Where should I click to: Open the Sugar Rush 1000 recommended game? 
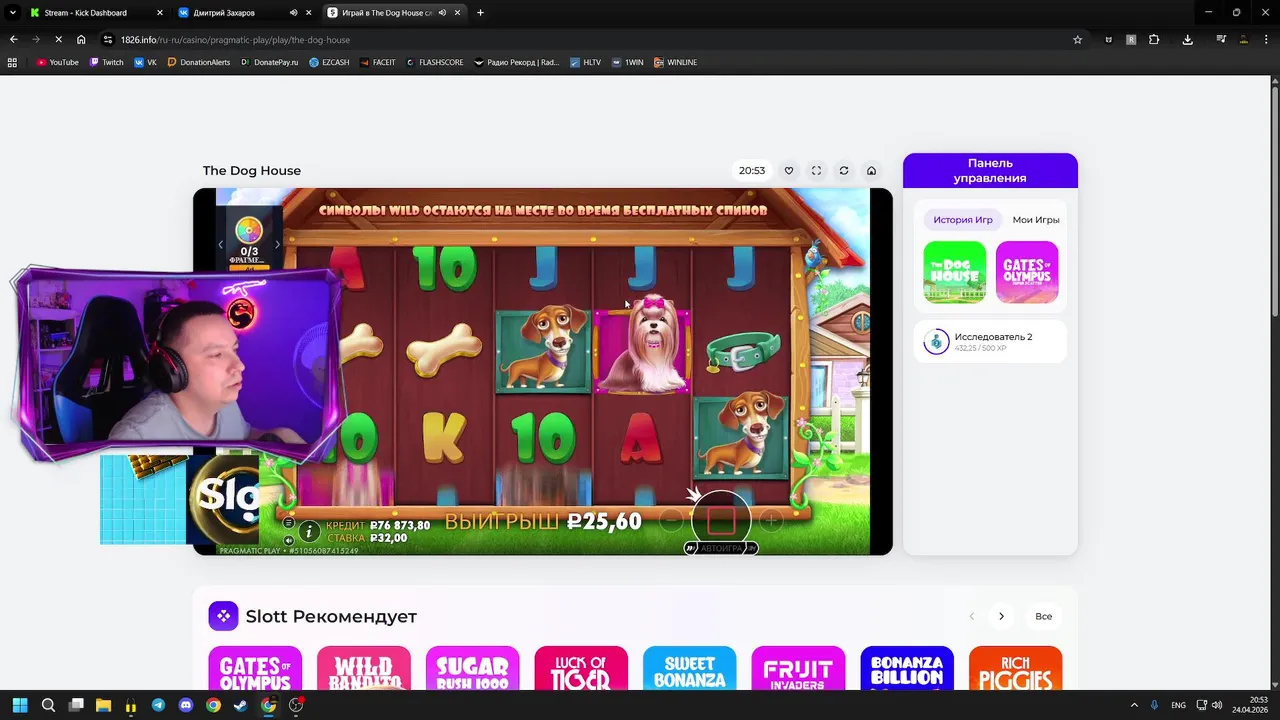click(472, 668)
